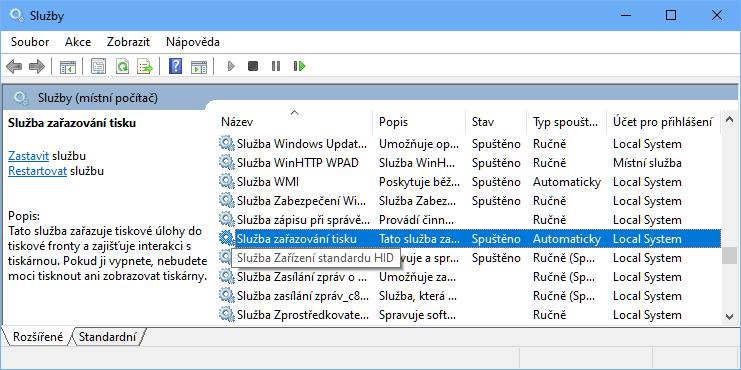The height and width of the screenshot is (370, 741).
Task: Select the Služba zařazování tisku row name
Action: click(x=296, y=239)
